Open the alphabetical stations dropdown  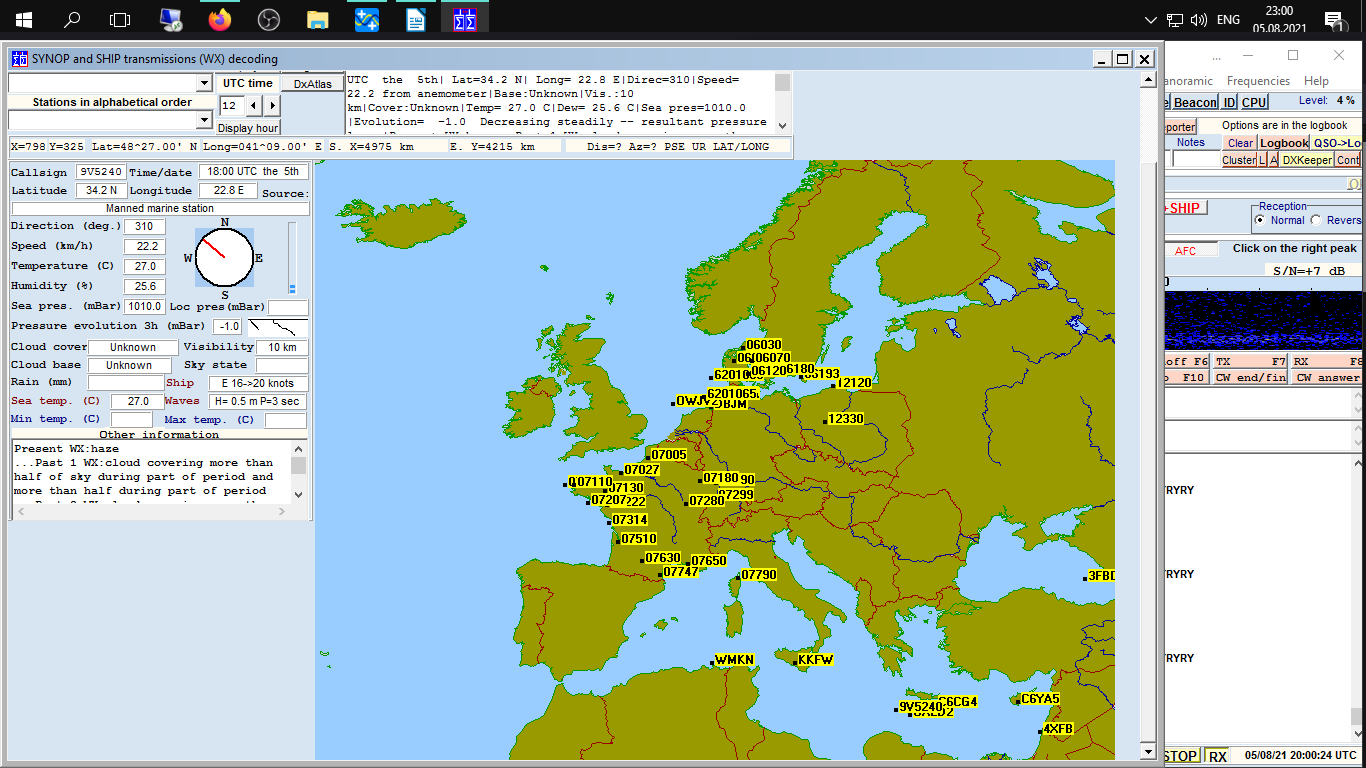(204, 120)
